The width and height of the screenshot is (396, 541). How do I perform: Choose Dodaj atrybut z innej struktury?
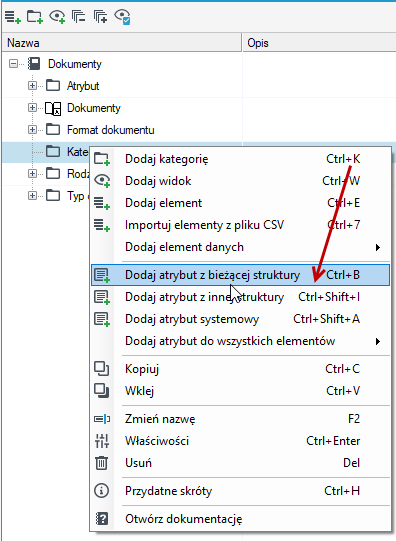(x=240, y=297)
